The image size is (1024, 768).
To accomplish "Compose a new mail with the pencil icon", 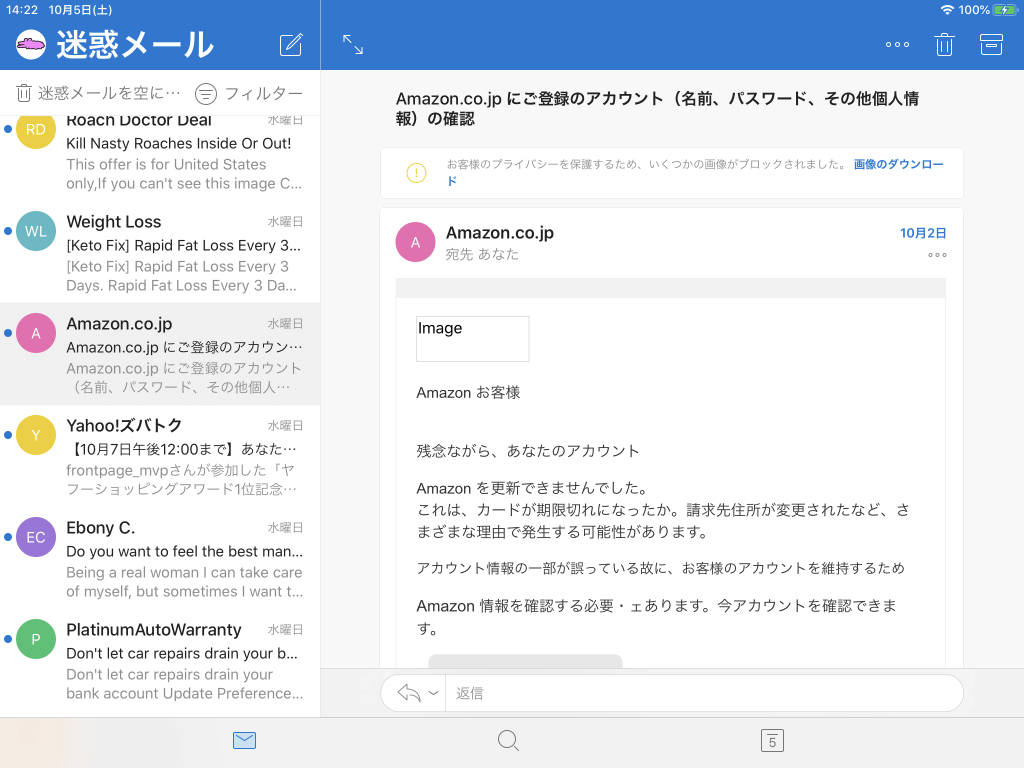I will tap(291, 44).
